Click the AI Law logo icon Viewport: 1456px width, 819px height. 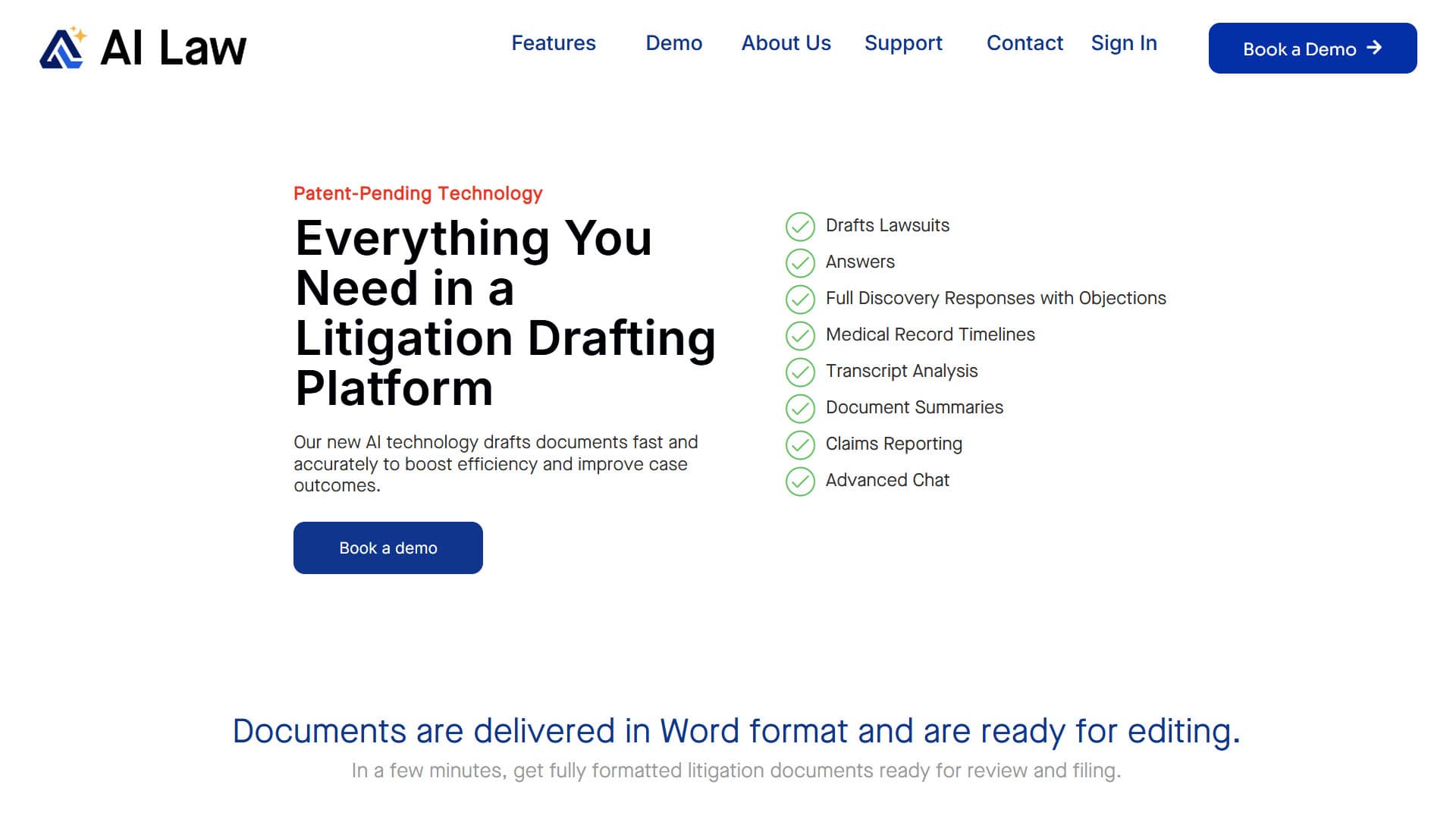[64, 48]
